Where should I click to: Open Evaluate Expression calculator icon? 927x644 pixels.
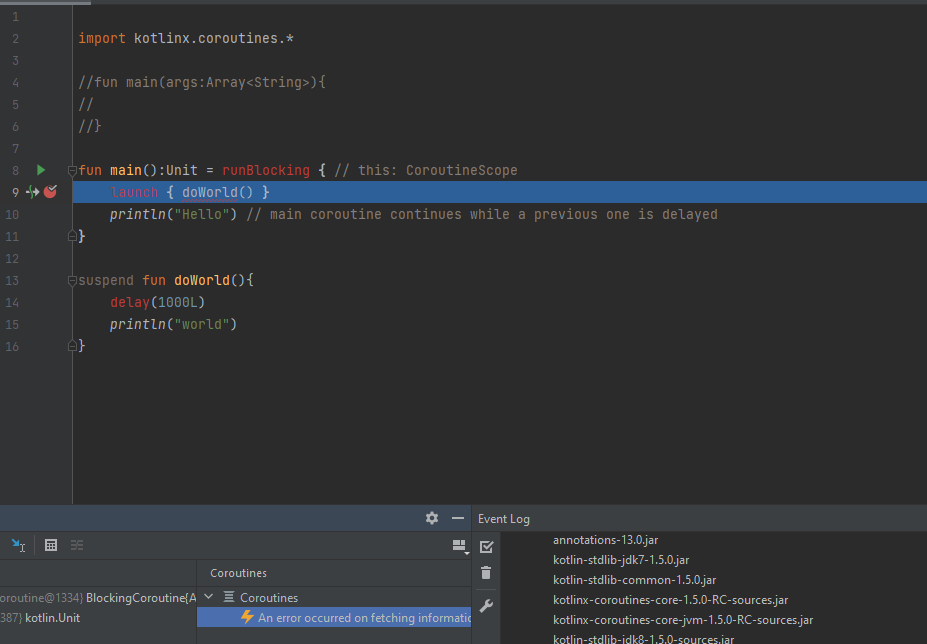[51, 545]
